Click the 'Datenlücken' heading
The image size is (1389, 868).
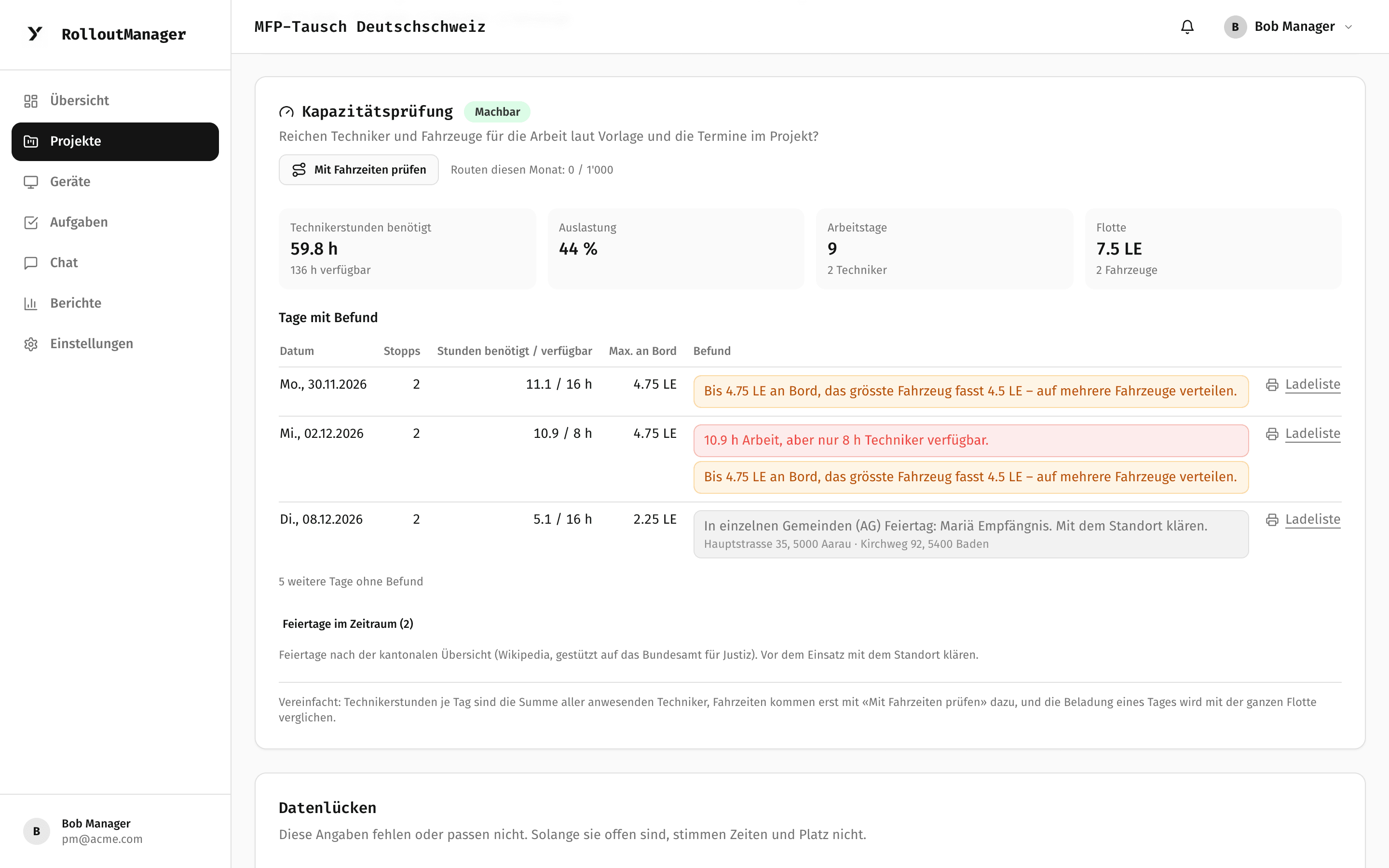point(327,808)
